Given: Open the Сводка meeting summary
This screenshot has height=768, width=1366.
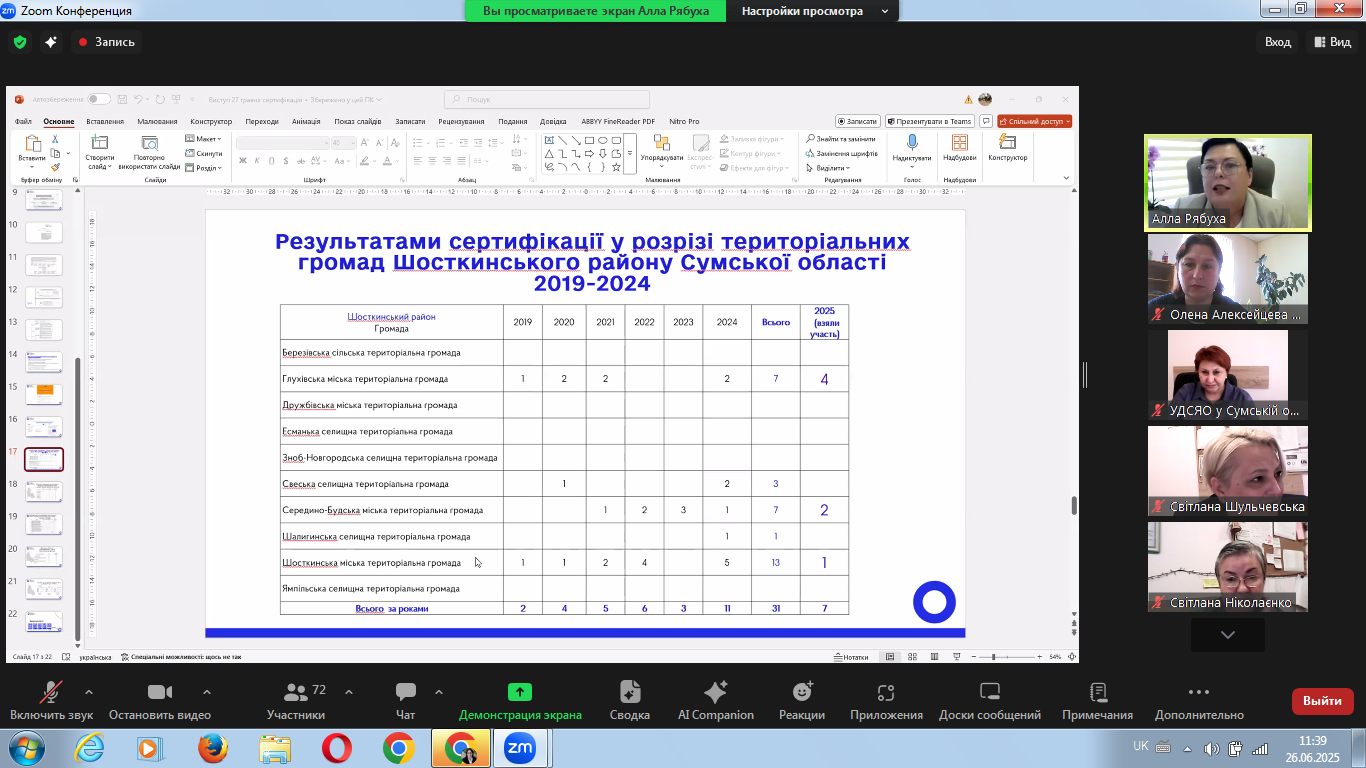Looking at the screenshot, I should pyautogui.click(x=629, y=701).
